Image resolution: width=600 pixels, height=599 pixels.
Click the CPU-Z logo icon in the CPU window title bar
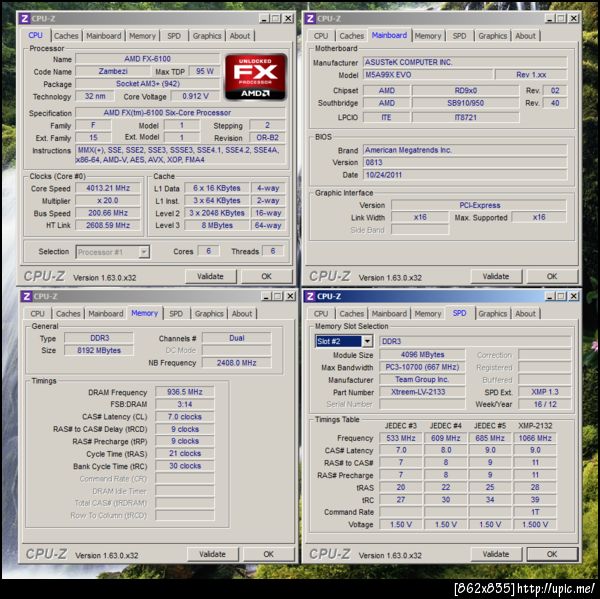(25, 18)
